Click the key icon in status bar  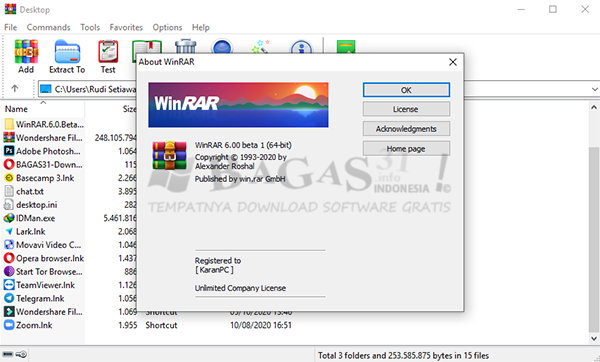pos(21,354)
